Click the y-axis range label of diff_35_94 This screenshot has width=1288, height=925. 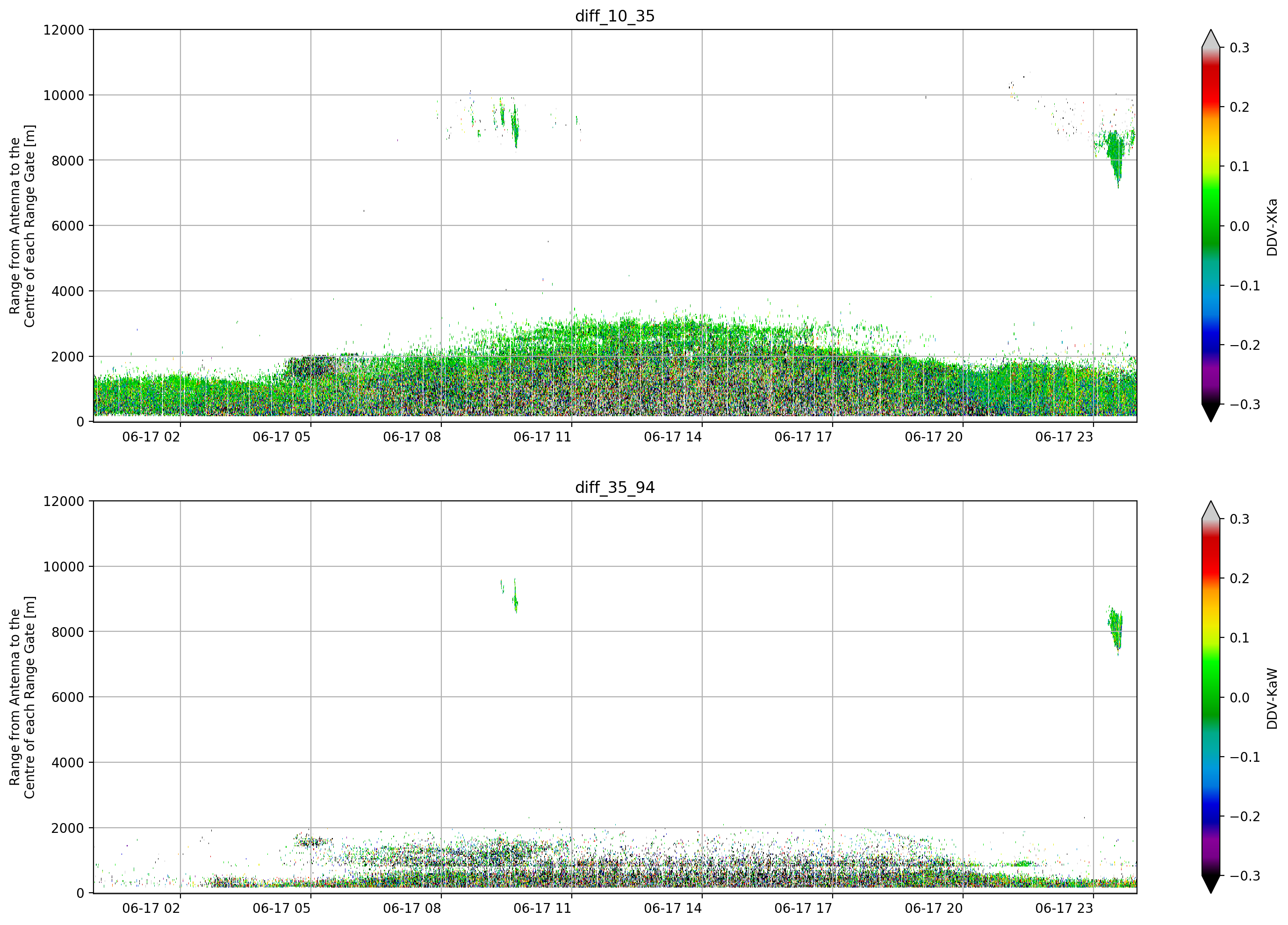point(22,697)
